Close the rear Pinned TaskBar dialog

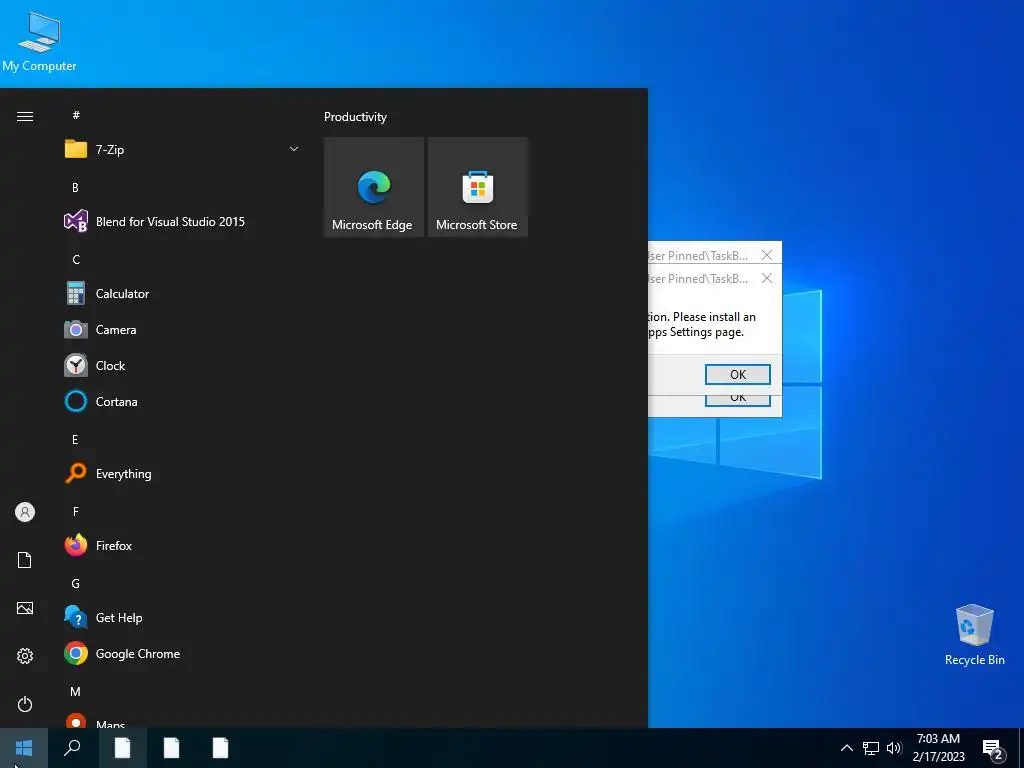(x=767, y=255)
